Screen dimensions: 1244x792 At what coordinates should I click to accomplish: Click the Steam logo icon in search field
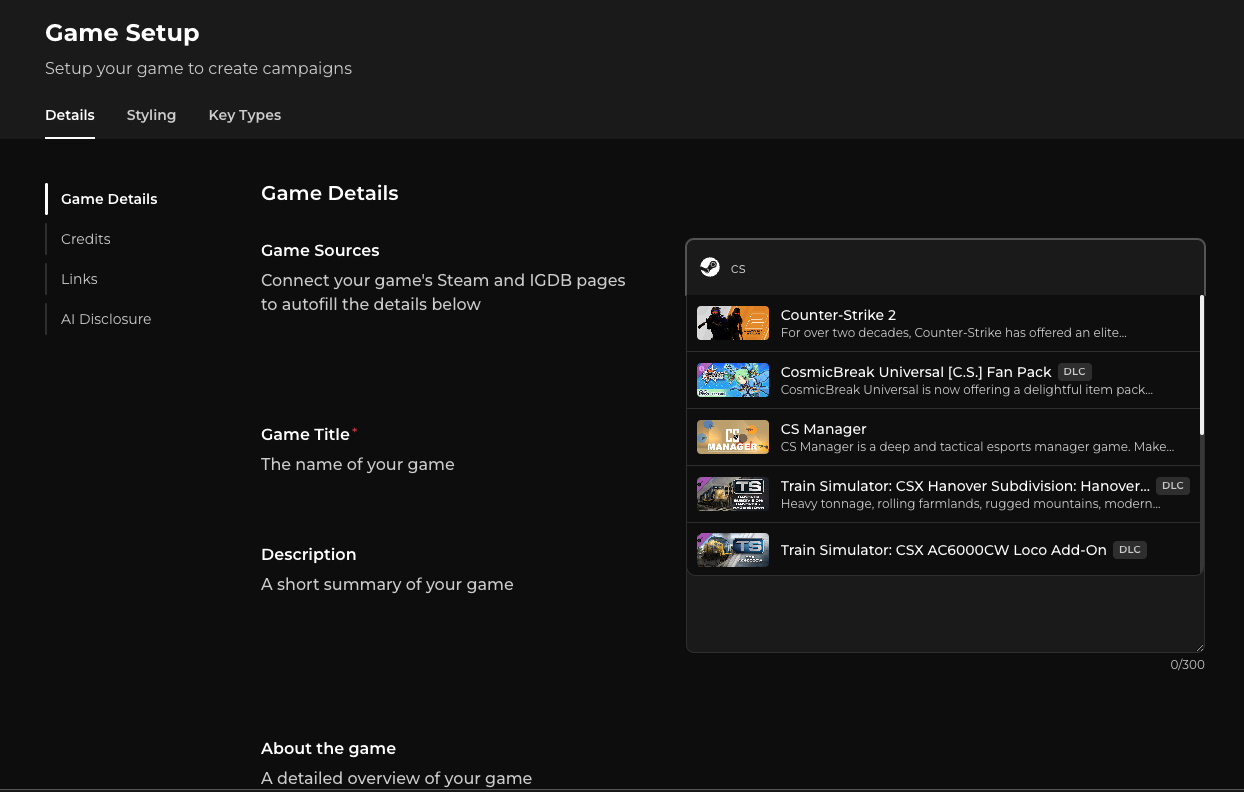[710, 267]
